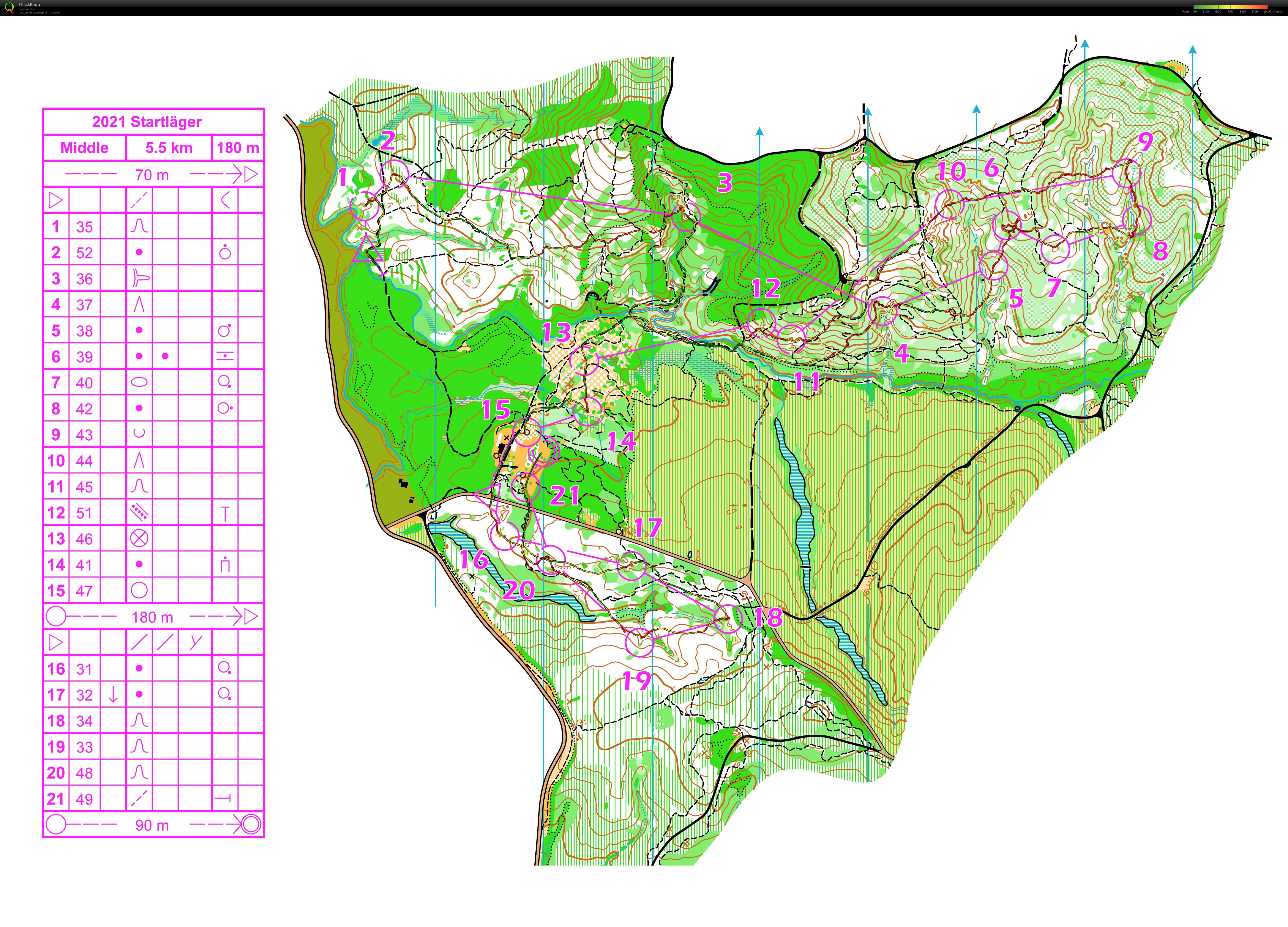Screen dimensions: 1288x927
Task: Click control code 49 in the description sheet
Action: [x=84, y=799]
